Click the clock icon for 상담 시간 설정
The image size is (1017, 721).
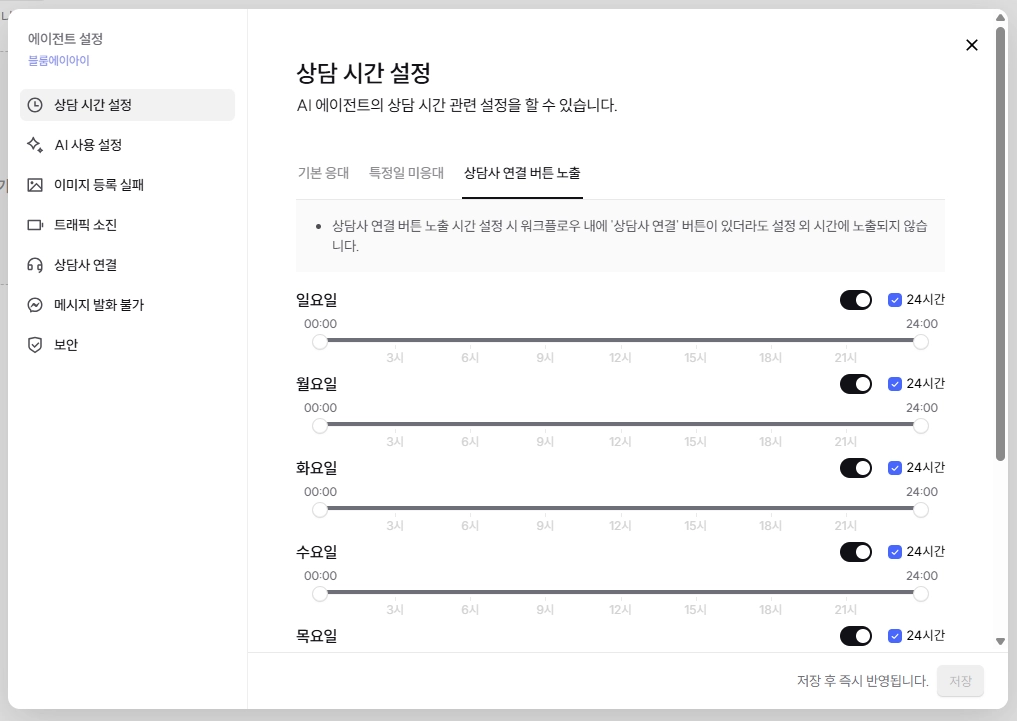[x=35, y=105]
